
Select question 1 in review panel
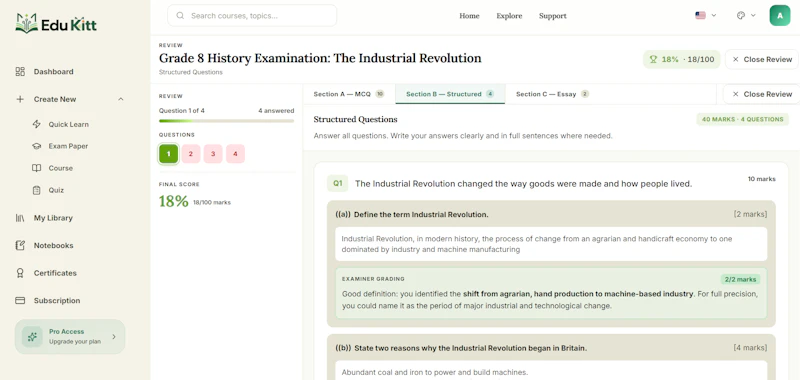point(168,154)
